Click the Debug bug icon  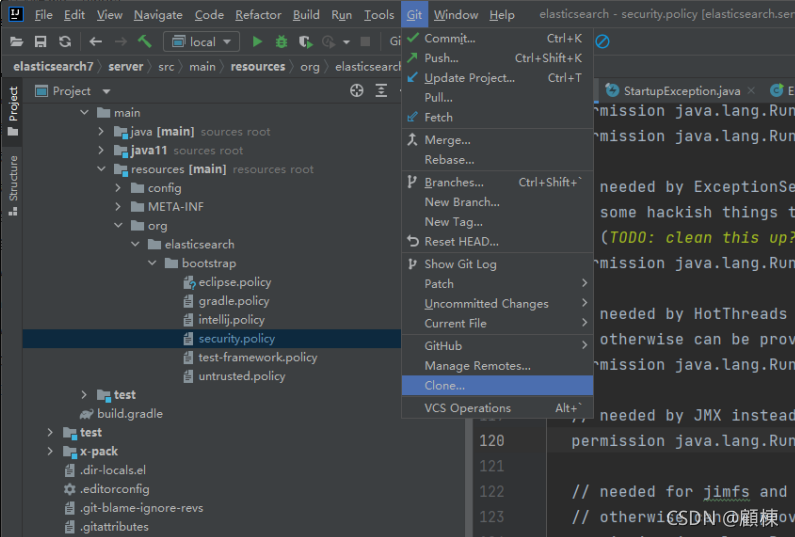[281, 42]
